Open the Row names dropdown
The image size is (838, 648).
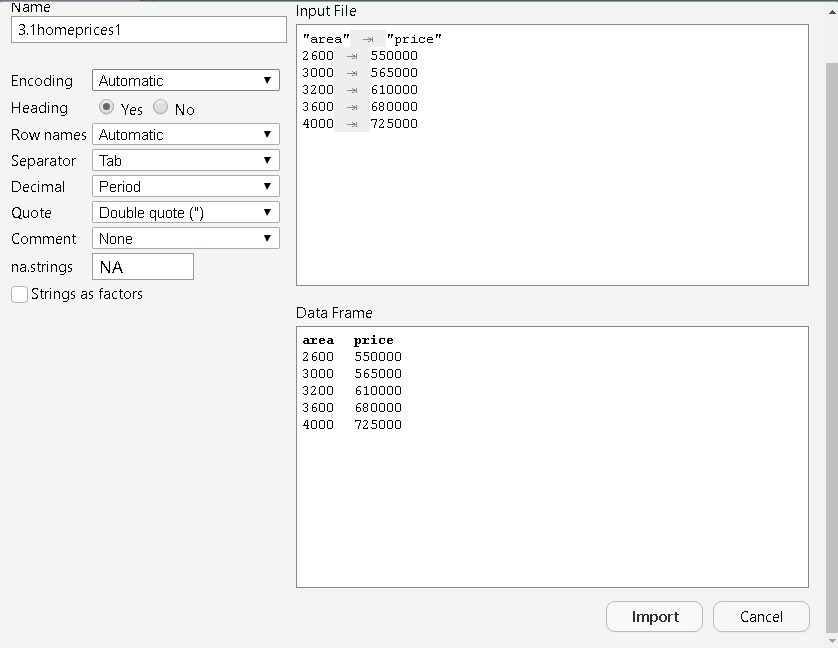click(185, 134)
